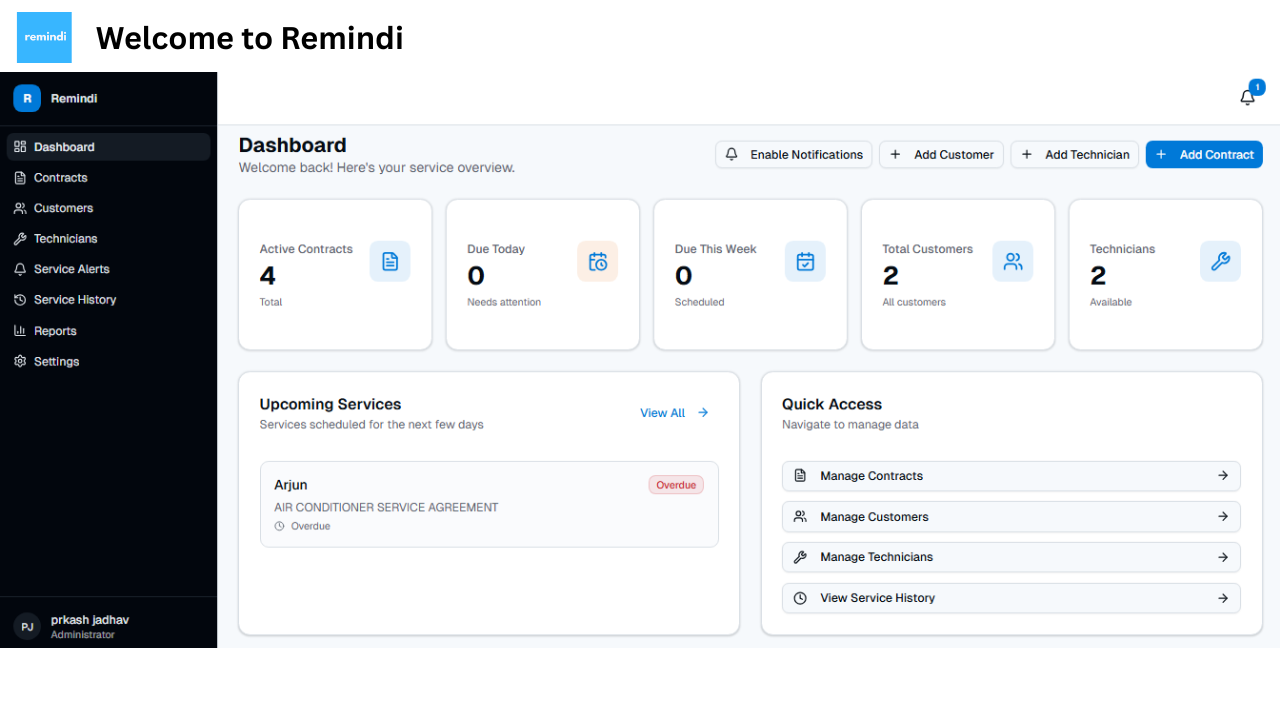Image resolution: width=1280 pixels, height=720 pixels.
Task: Open Settings in the sidebar
Action: tap(108, 361)
